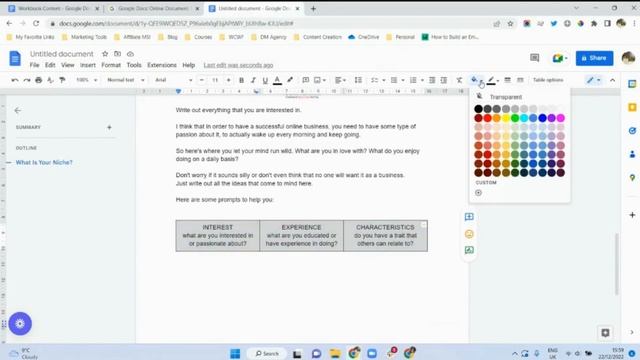Open the highlight color tool
Screen dimensions: 640x360
pyautogui.click(x=290, y=80)
